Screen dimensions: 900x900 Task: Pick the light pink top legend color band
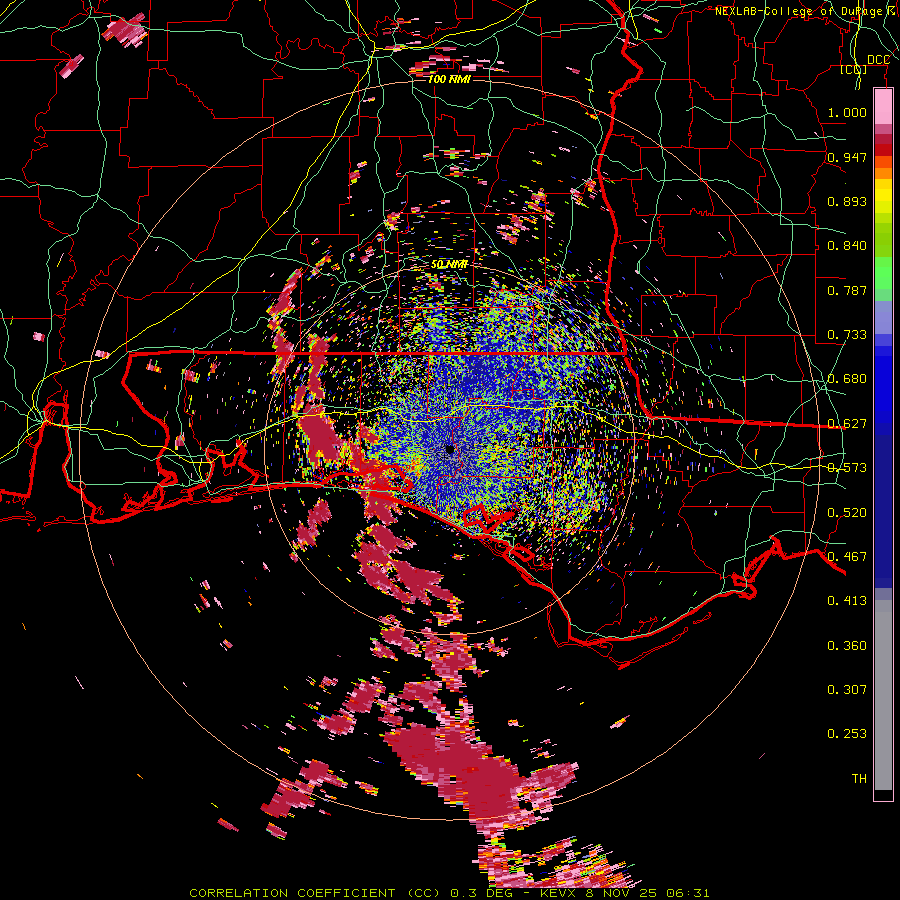point(883,107)
